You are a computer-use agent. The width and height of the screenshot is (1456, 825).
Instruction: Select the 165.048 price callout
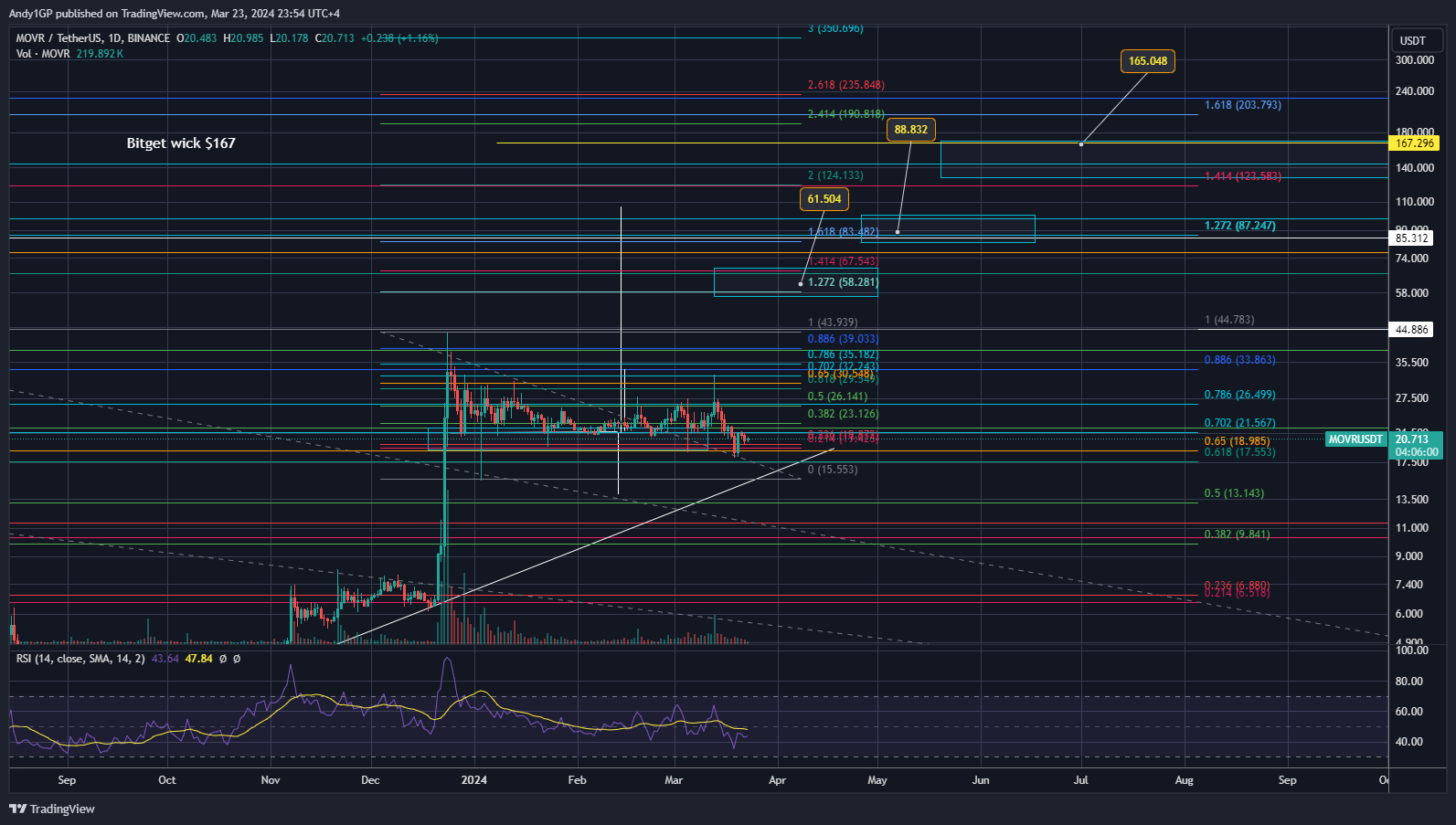[x=1148, y=61]
